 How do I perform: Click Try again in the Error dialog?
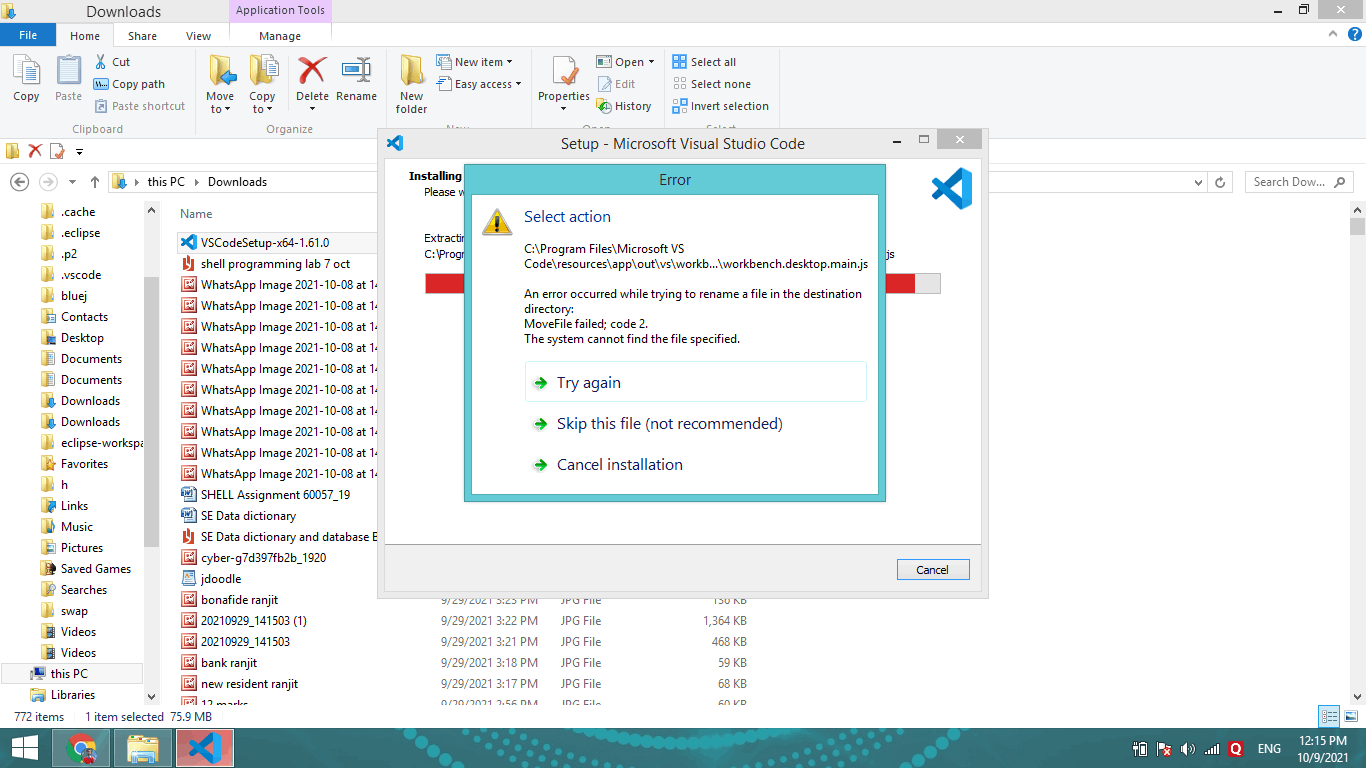pyautogui.click(x=695, y=382)
